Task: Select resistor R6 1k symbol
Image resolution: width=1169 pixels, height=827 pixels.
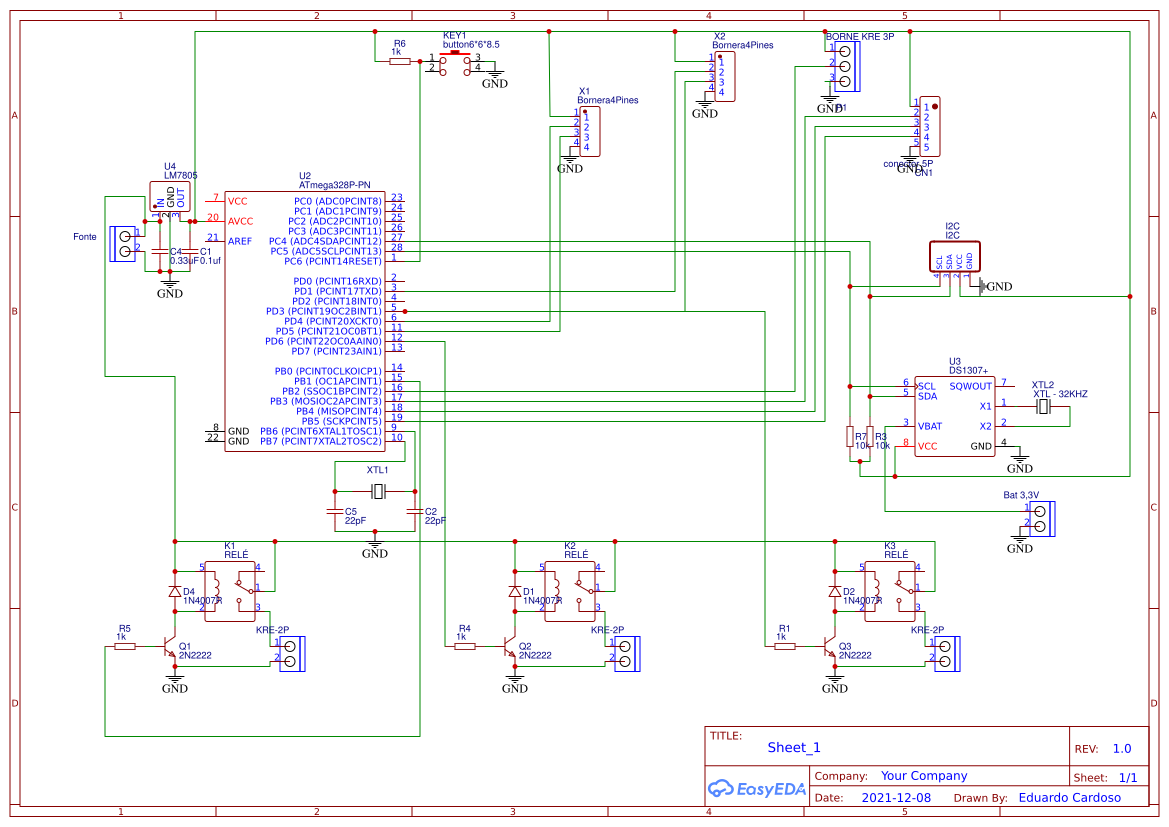Action: point(400,60)
